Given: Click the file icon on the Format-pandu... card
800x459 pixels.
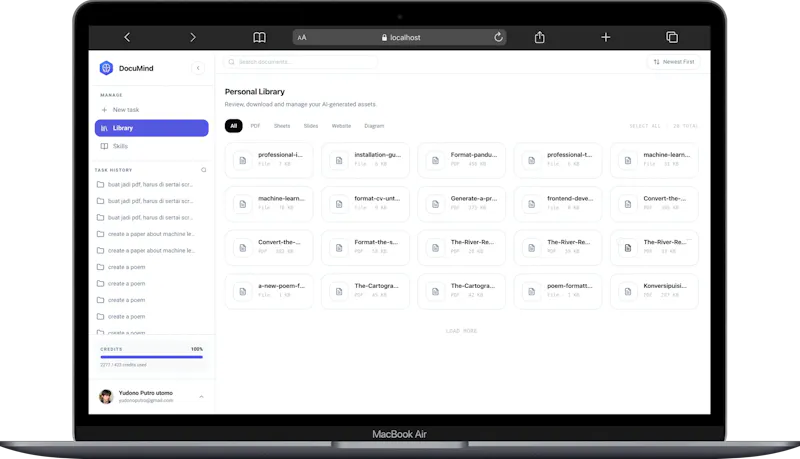Looking at the screenshot, I should (x=435, y=160).
